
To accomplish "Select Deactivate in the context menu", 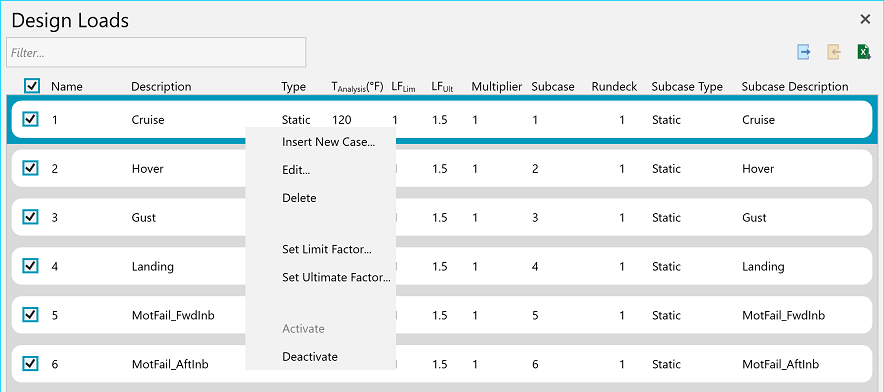I will [x=310, y=357].
